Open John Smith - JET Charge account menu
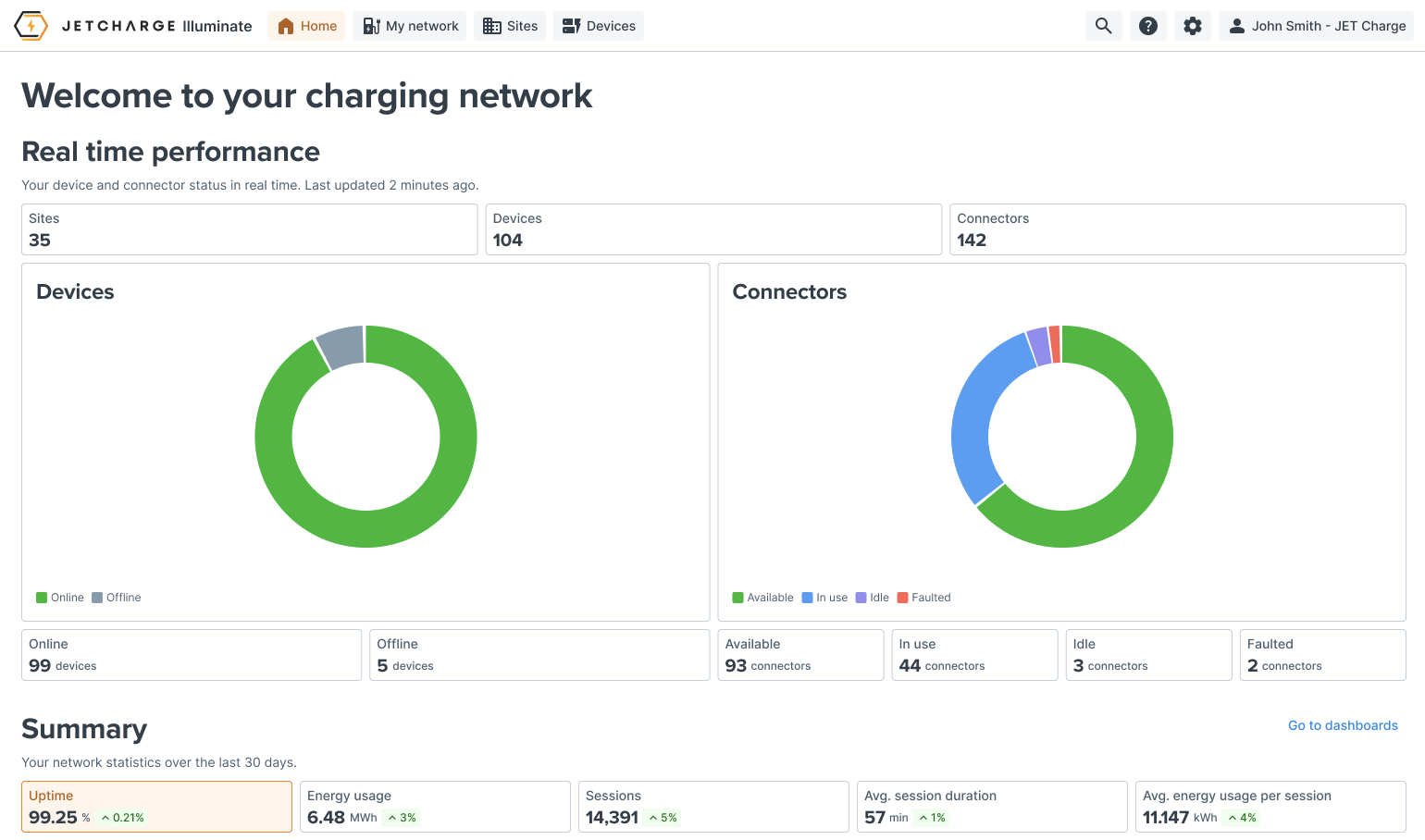The height and width of the screenshot is (840, 1425). (1316, 26)
